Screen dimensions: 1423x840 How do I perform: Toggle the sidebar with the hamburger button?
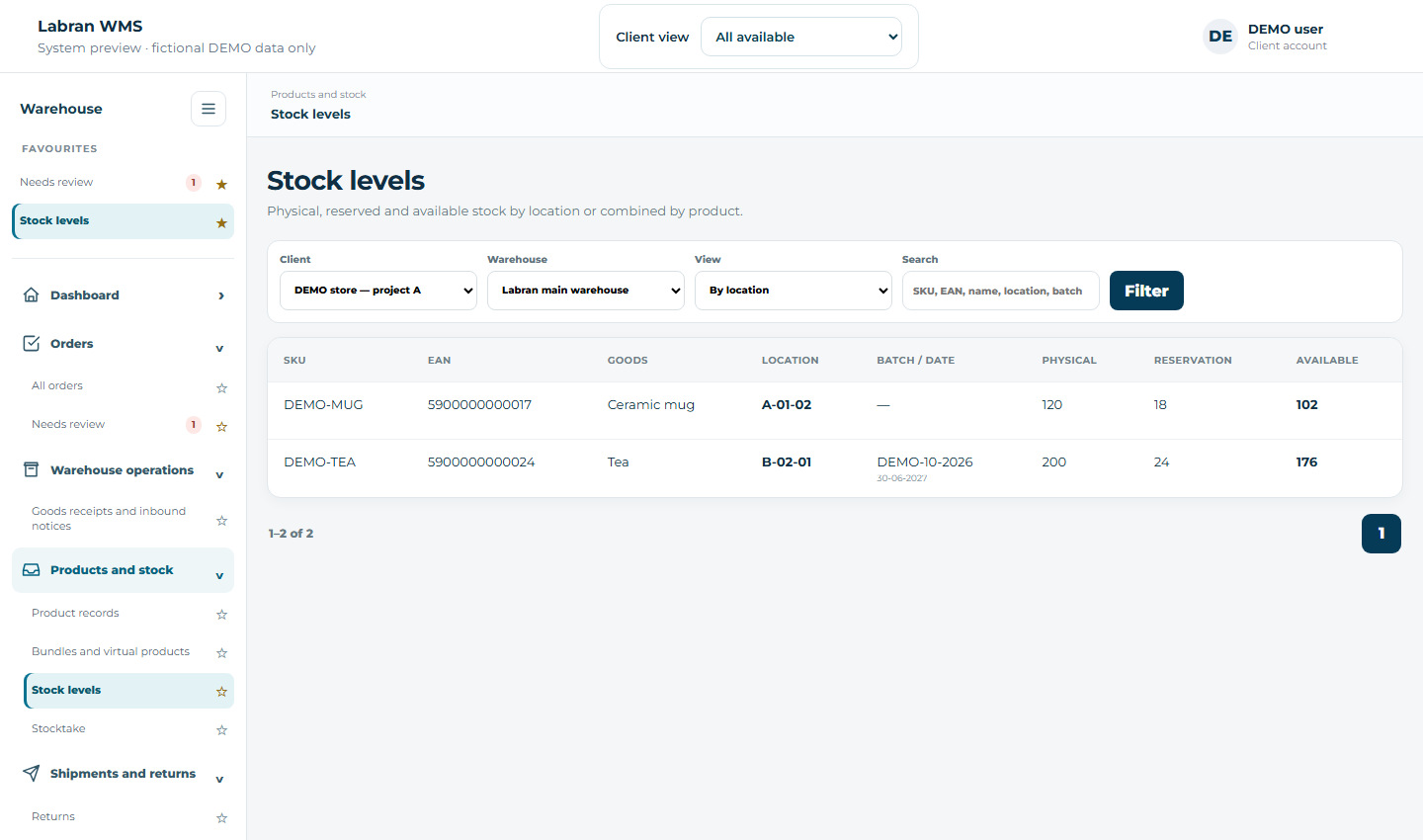click(x=209, y=109)
